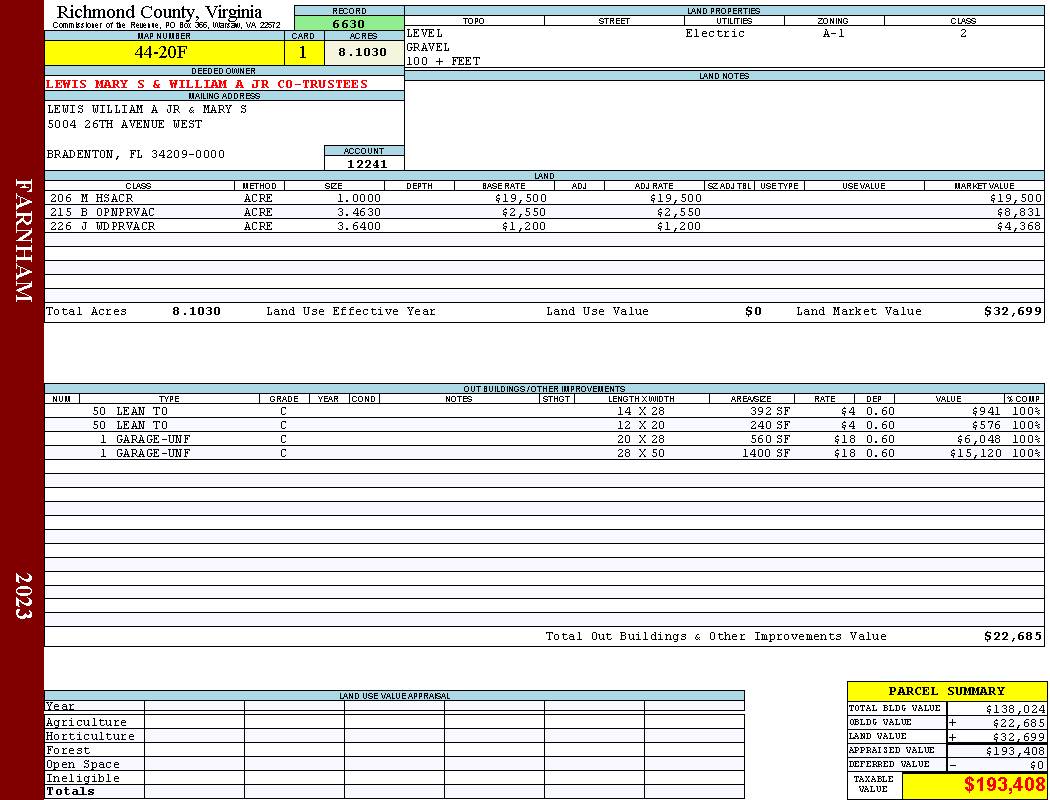Select the map number 44-20F field
1050x800 pixels.
(164, 52)
